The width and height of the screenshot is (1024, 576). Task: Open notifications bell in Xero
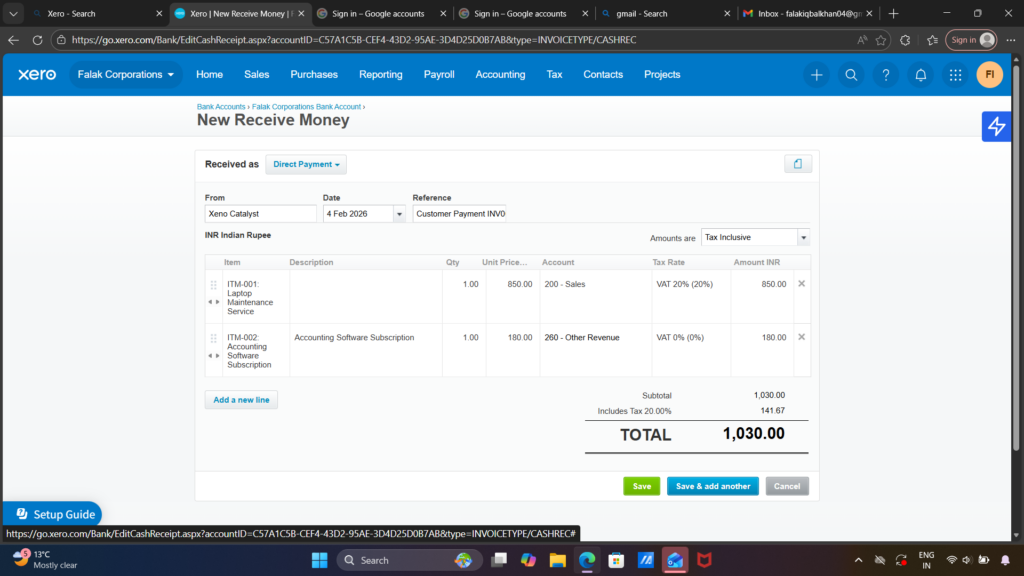point(920,75)
